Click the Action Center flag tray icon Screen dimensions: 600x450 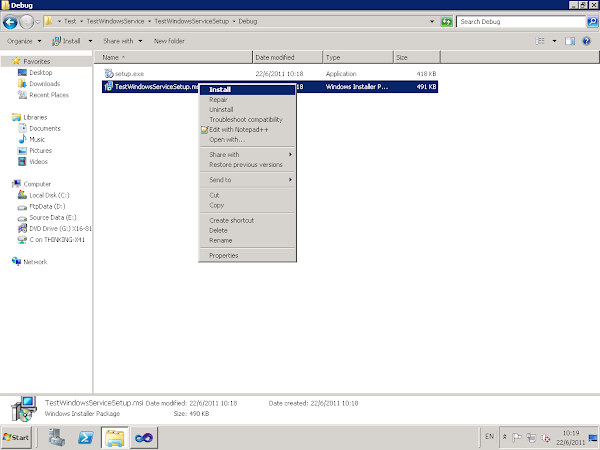tap(517, 437)
